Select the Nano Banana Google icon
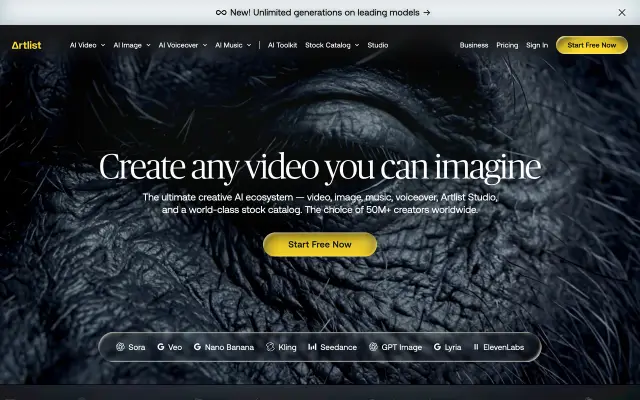The image size is (640, 400). [197, 347]
